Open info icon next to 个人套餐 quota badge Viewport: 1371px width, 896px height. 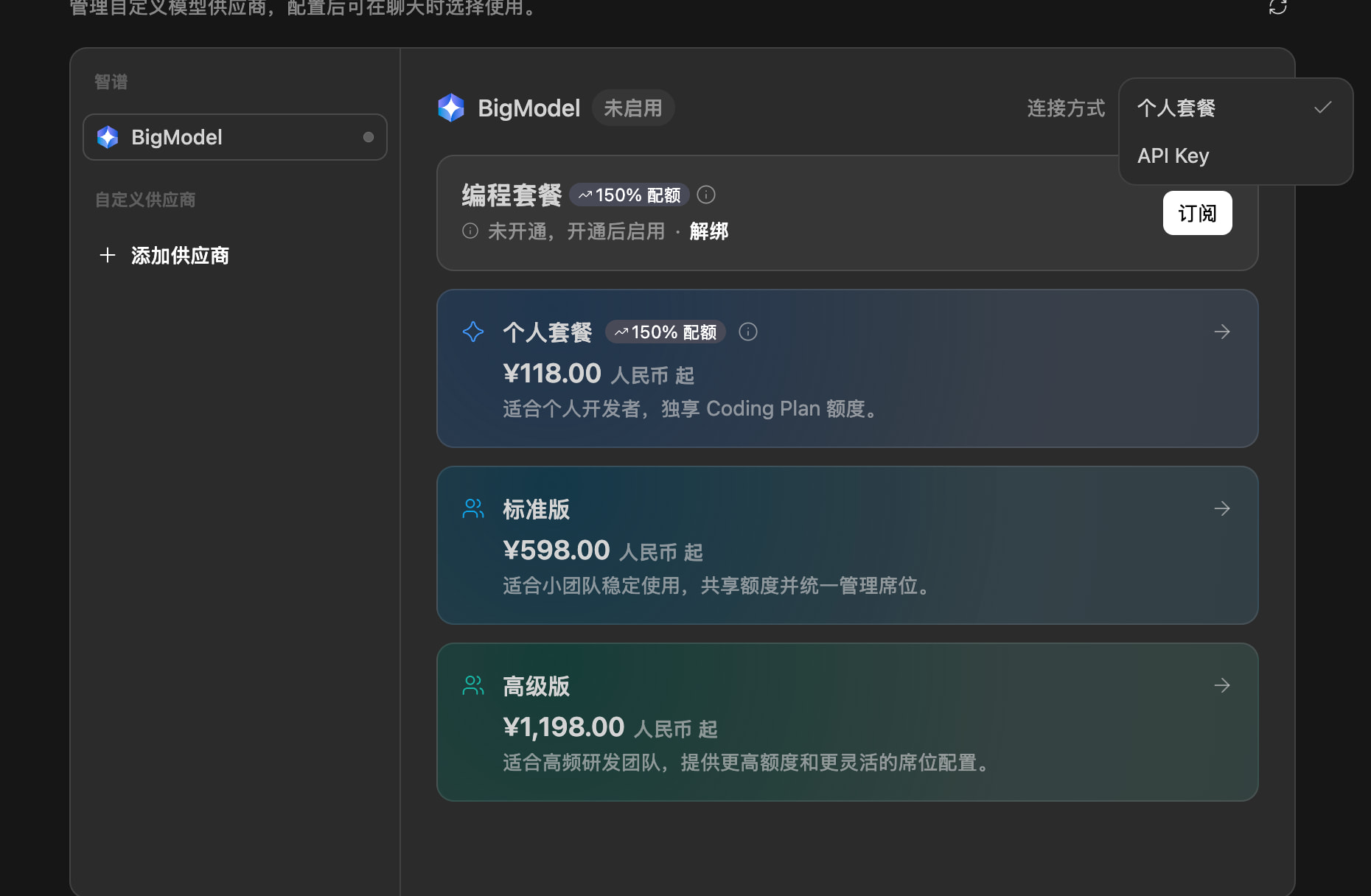tap(748, 332)
